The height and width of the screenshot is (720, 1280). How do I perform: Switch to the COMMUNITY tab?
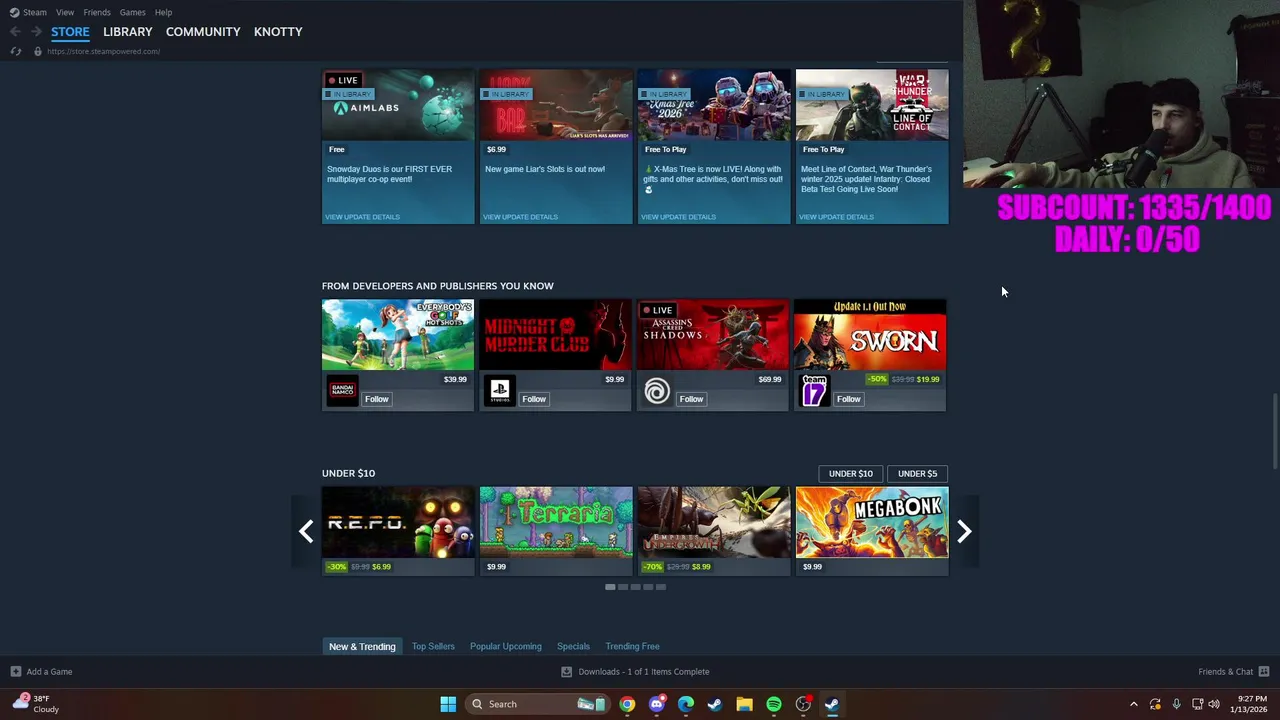pos(203,32)
